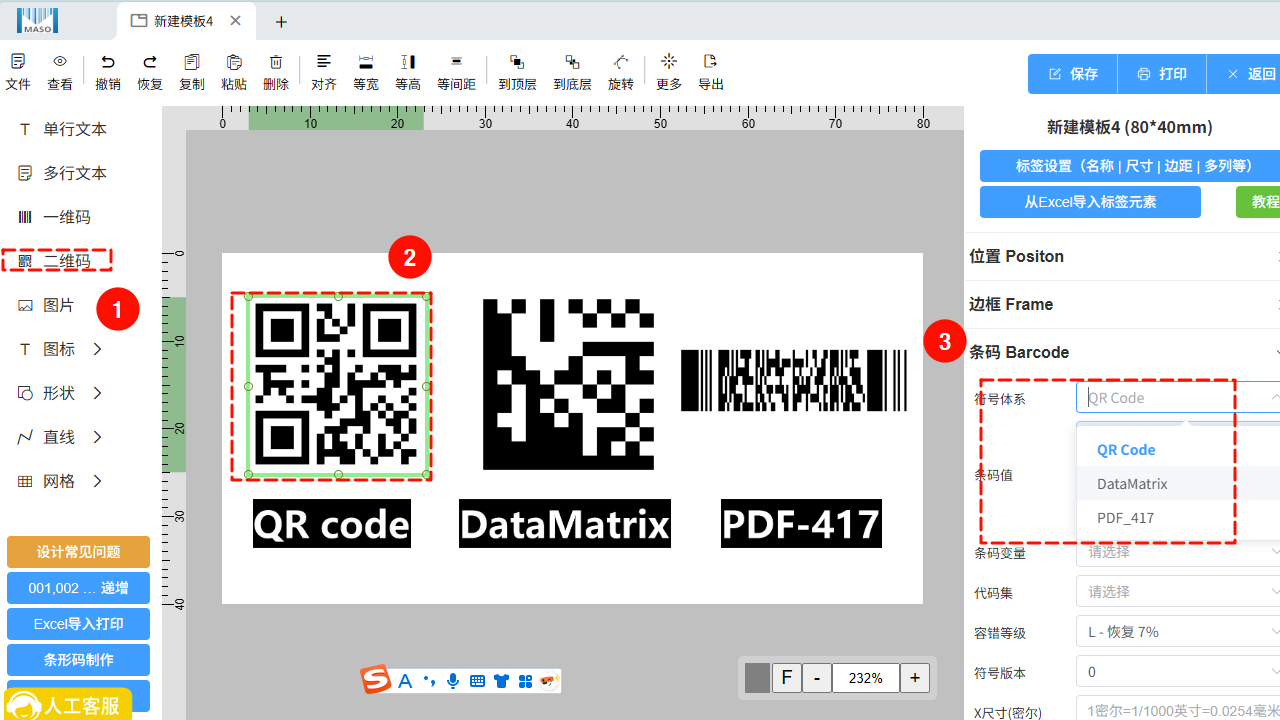Image resolution: width=1280 pixels, height=720 pixels.
Task: Open 标签设置 label settings
Action: 1130,166
